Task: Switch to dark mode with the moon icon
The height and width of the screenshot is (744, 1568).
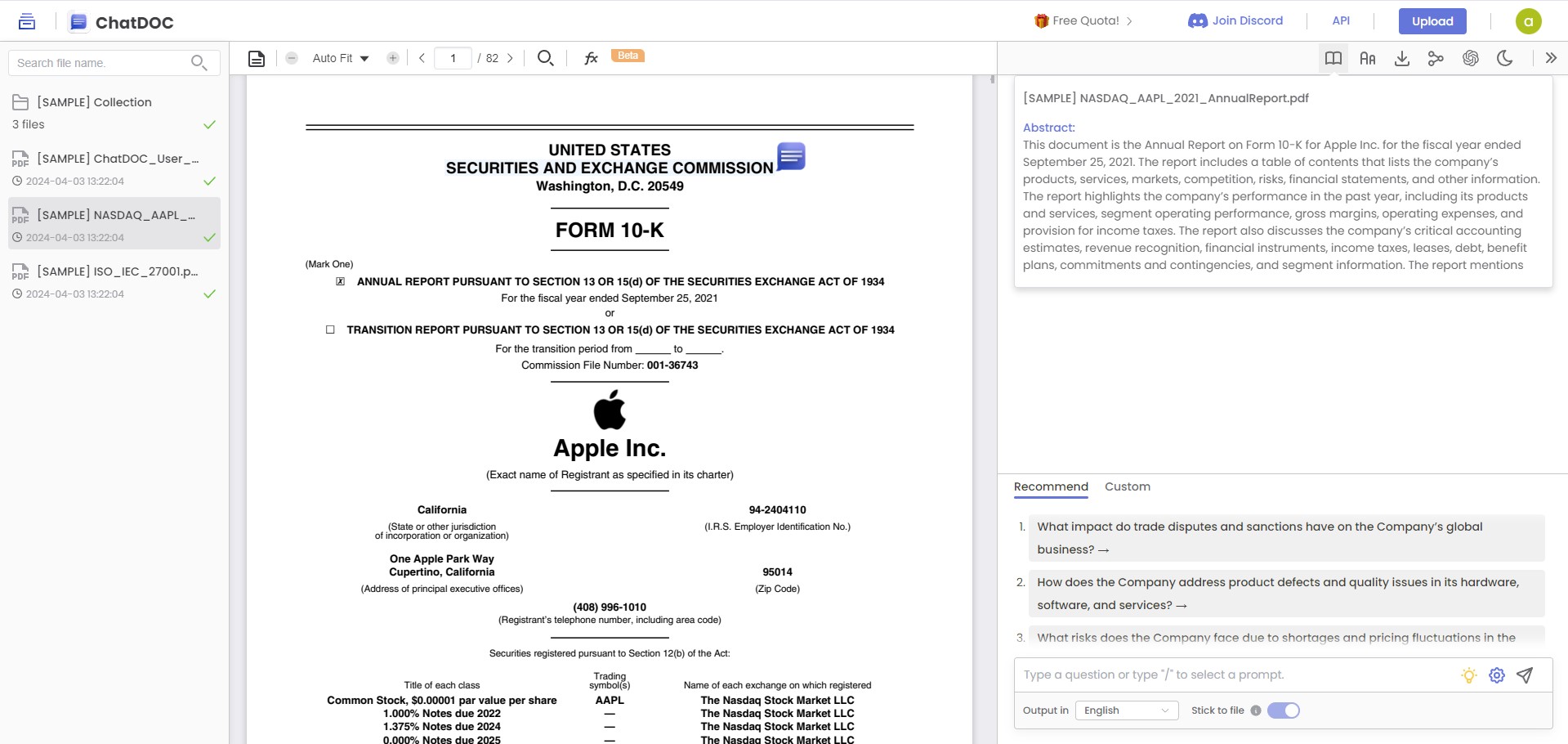Action: tap(1504, 58)
